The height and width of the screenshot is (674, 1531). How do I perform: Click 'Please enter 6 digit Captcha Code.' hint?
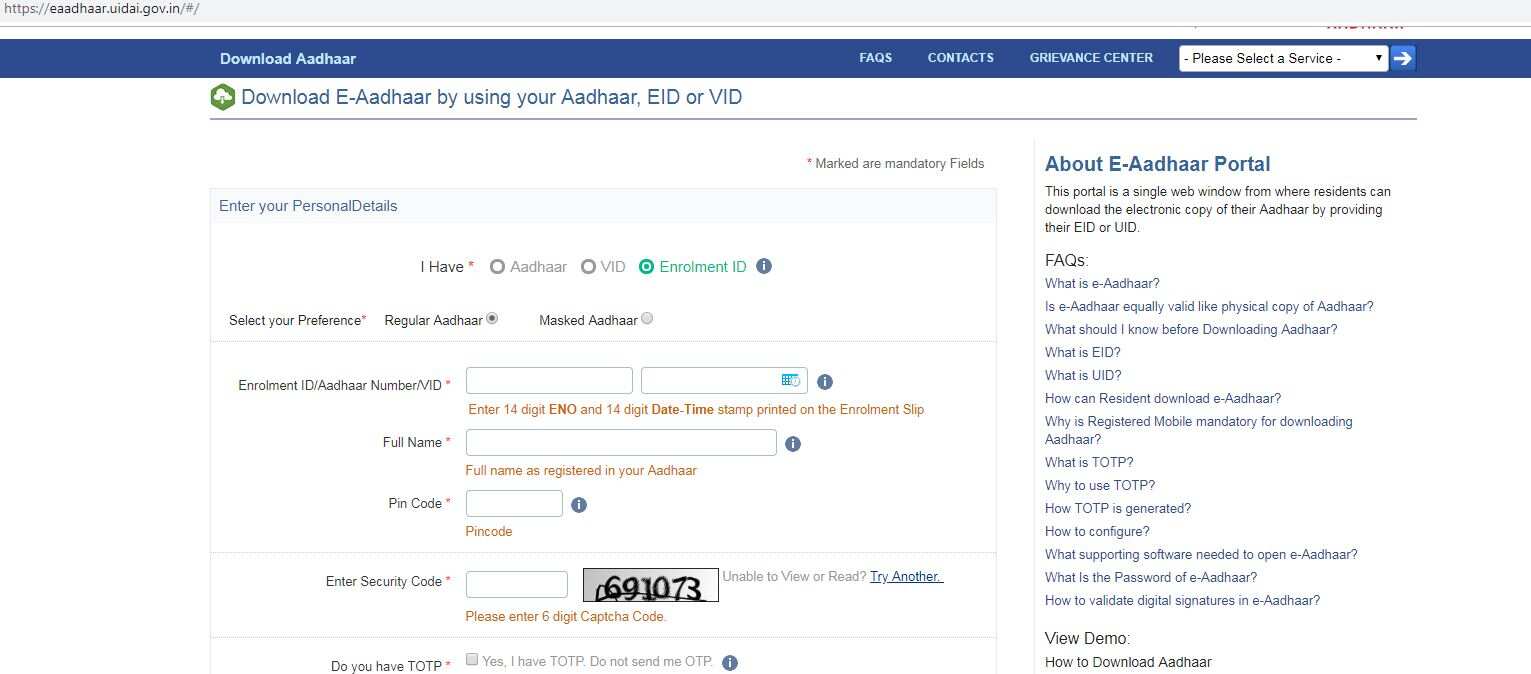[x=566, y=616]
